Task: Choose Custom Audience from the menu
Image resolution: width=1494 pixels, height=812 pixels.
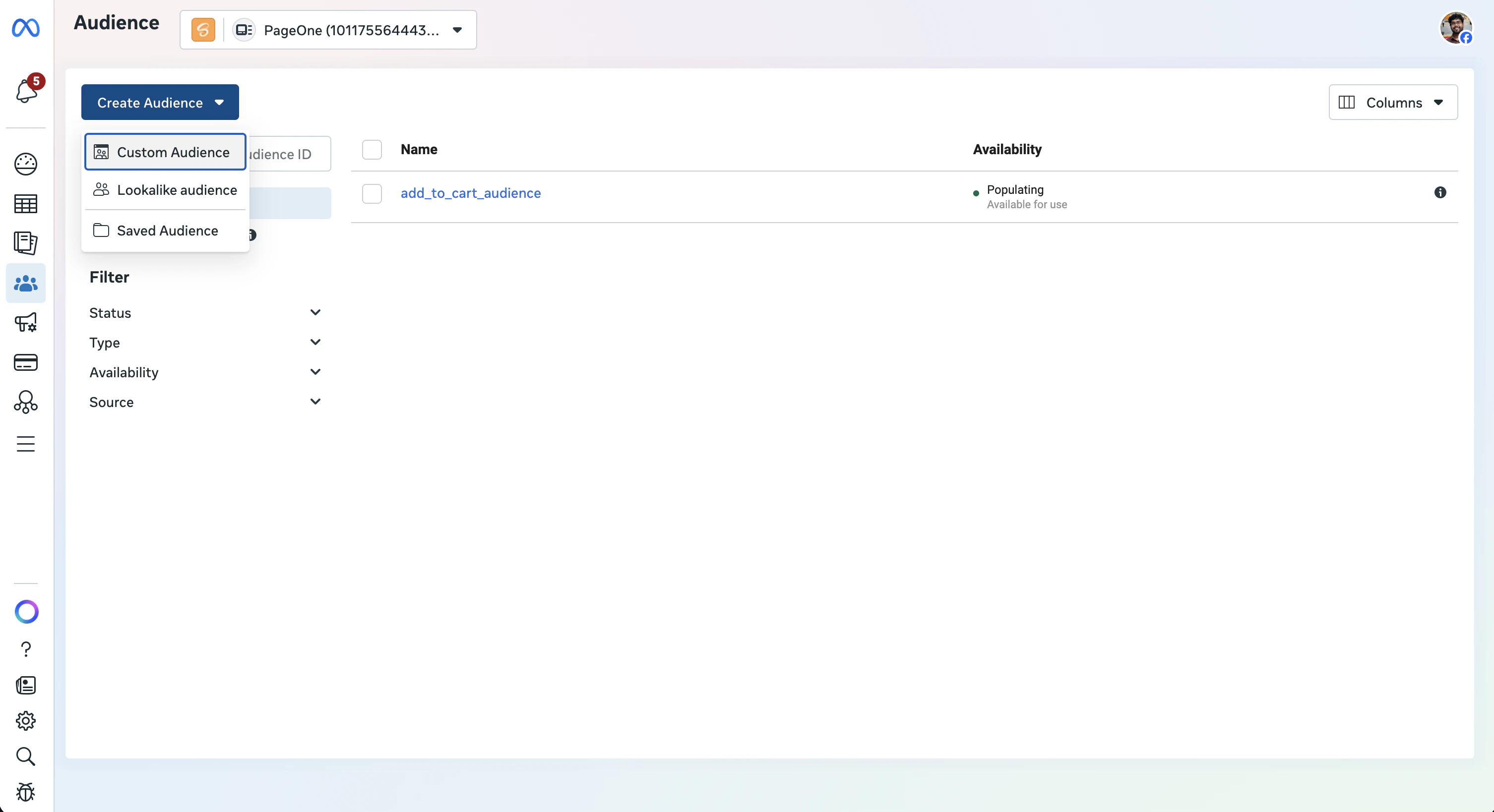Action: 165,152
